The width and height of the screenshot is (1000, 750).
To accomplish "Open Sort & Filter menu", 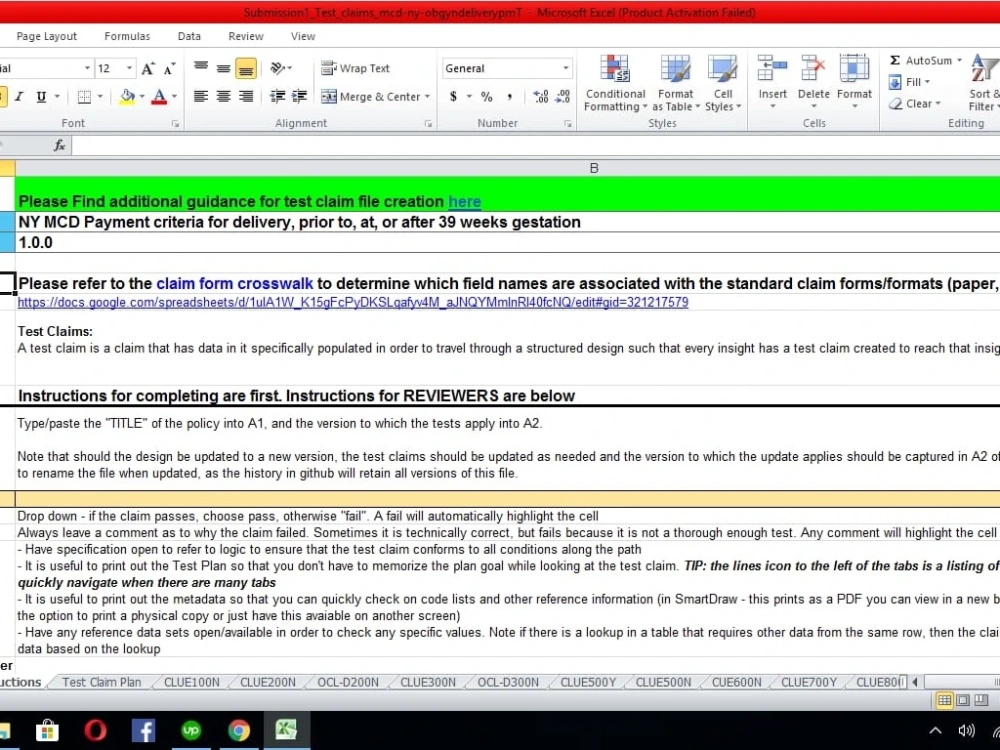I will [x=984, y=84].
